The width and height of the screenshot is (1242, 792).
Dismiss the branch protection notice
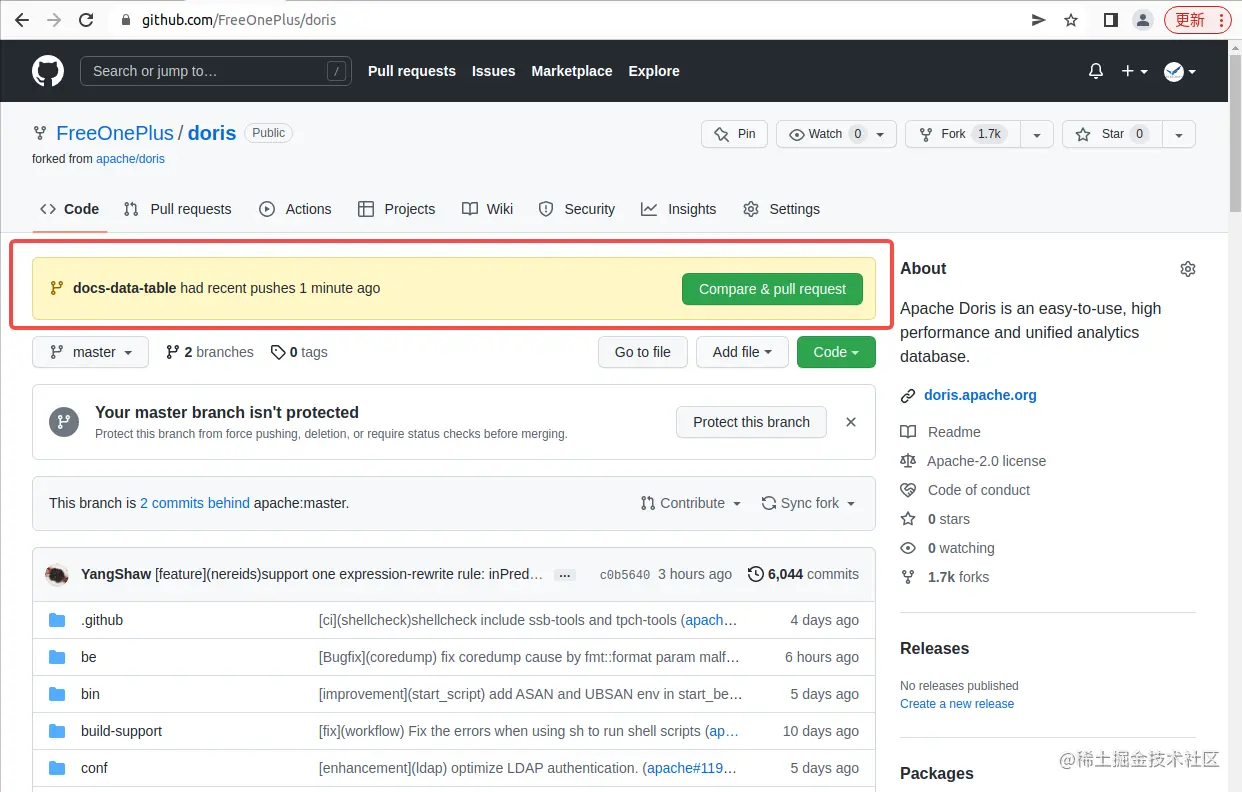click(x=851, y=422)
